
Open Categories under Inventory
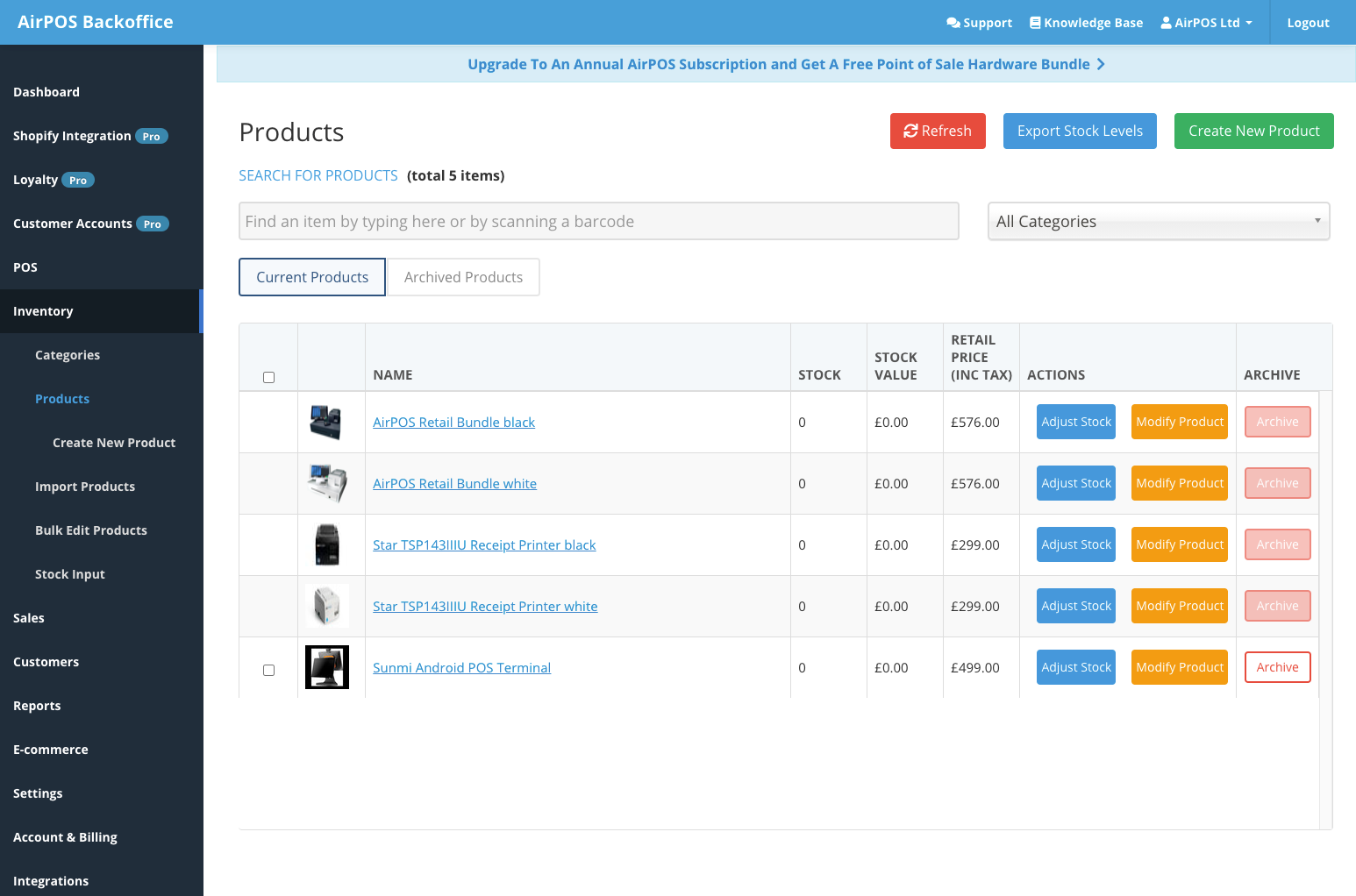tap(68, 355)
